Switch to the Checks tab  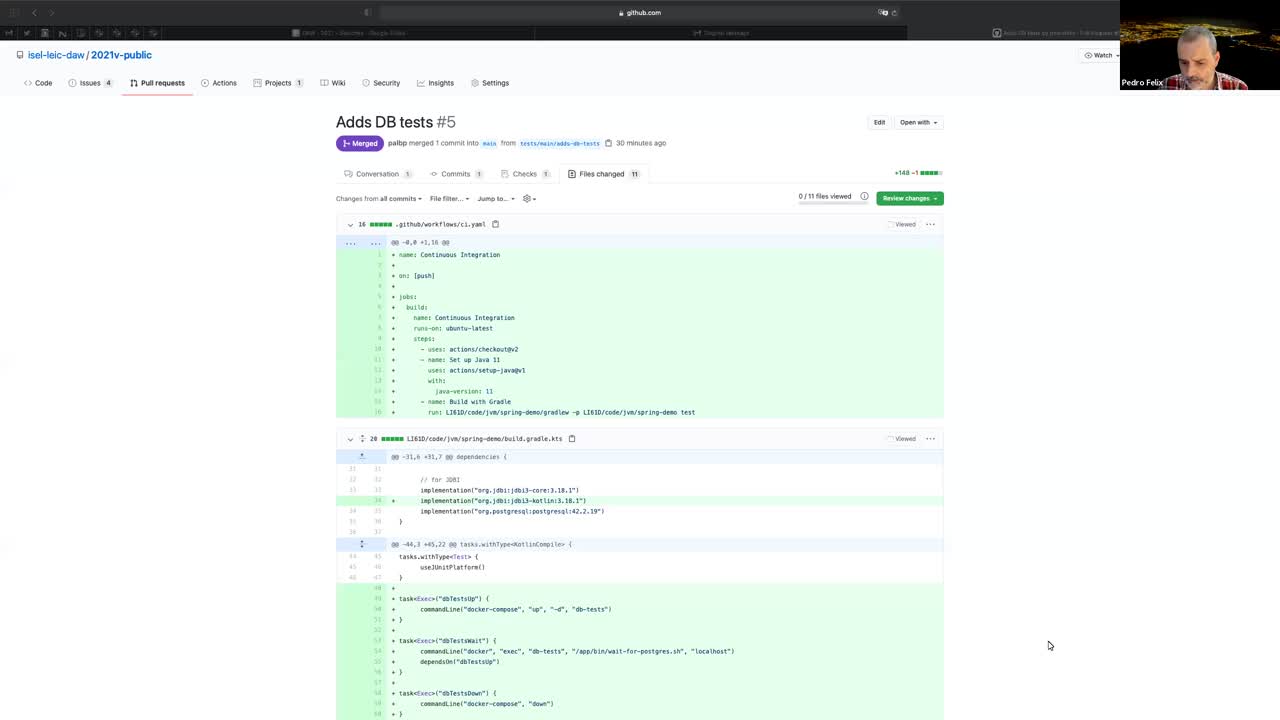coord(525,174)
